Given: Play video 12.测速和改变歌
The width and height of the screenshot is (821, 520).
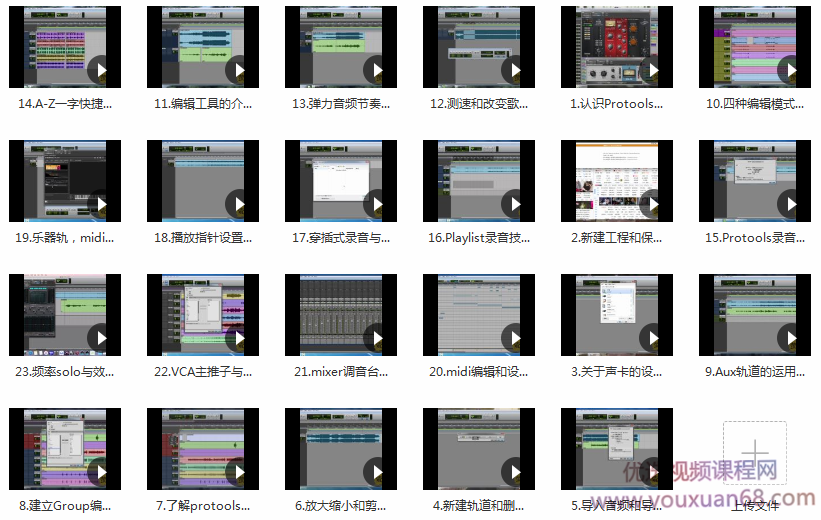Looking at the screenshot, I should coord(513,69).
